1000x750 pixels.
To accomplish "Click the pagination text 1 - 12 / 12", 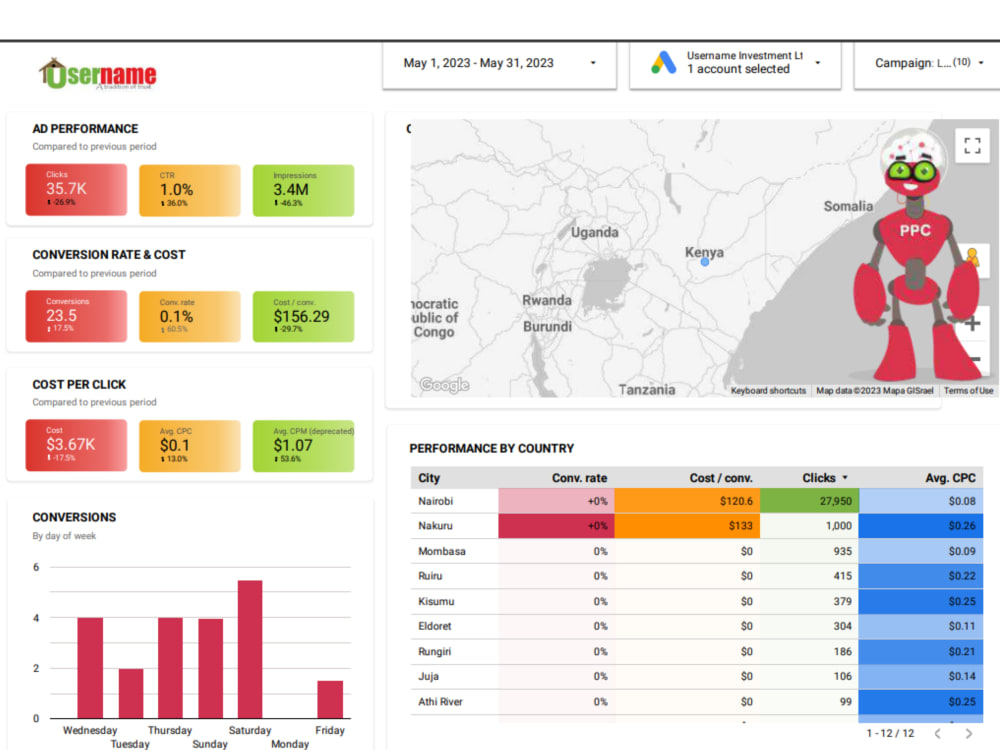I will click(890, 733).
